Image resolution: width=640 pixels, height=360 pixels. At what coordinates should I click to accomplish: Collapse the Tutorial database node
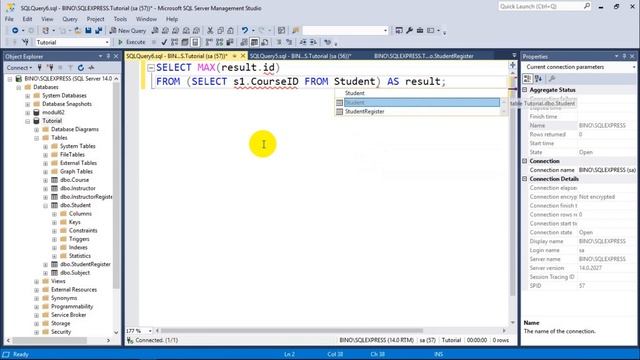point(28,121)
